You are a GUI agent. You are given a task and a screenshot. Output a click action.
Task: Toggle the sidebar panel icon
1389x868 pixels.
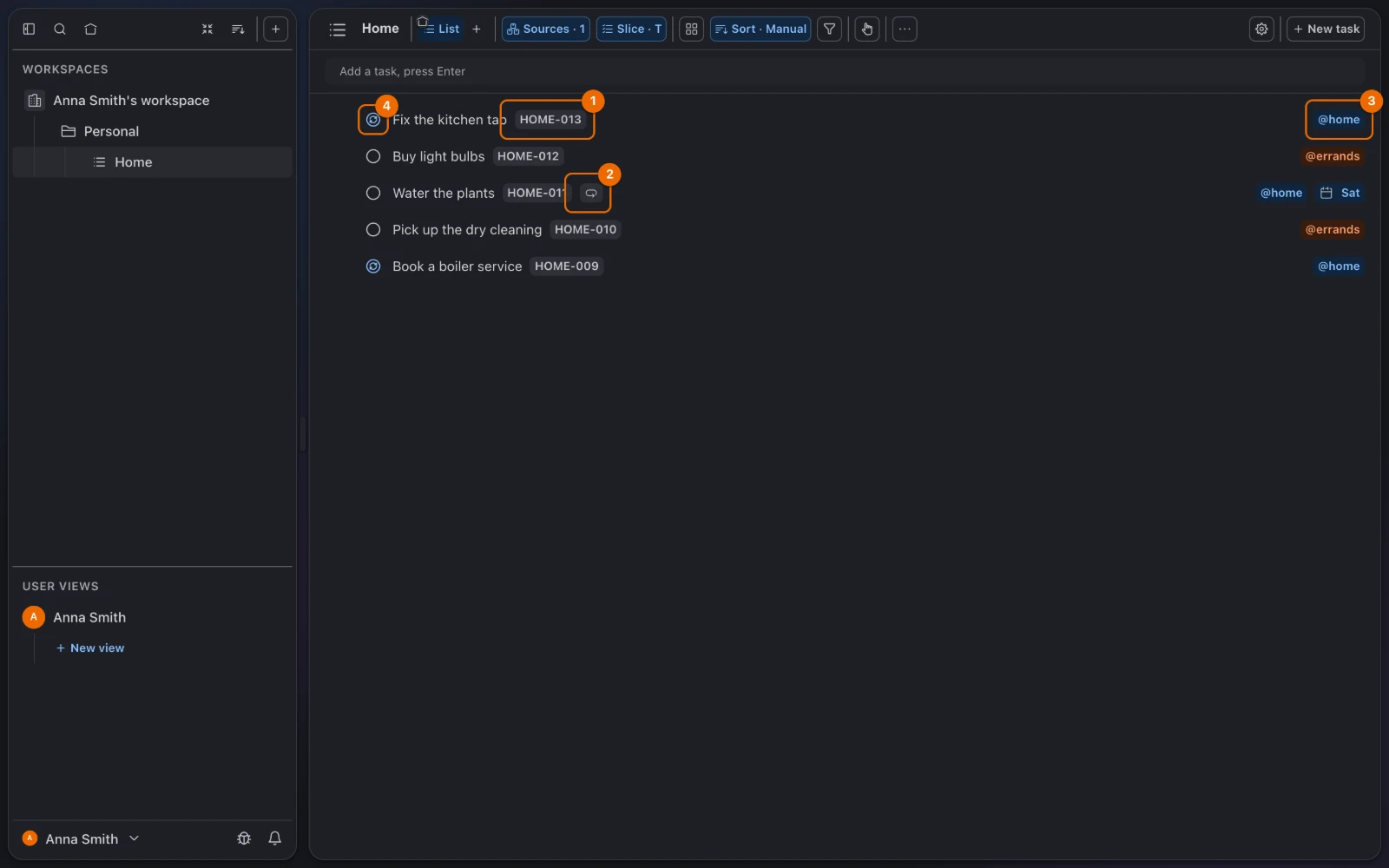point(29,29)
